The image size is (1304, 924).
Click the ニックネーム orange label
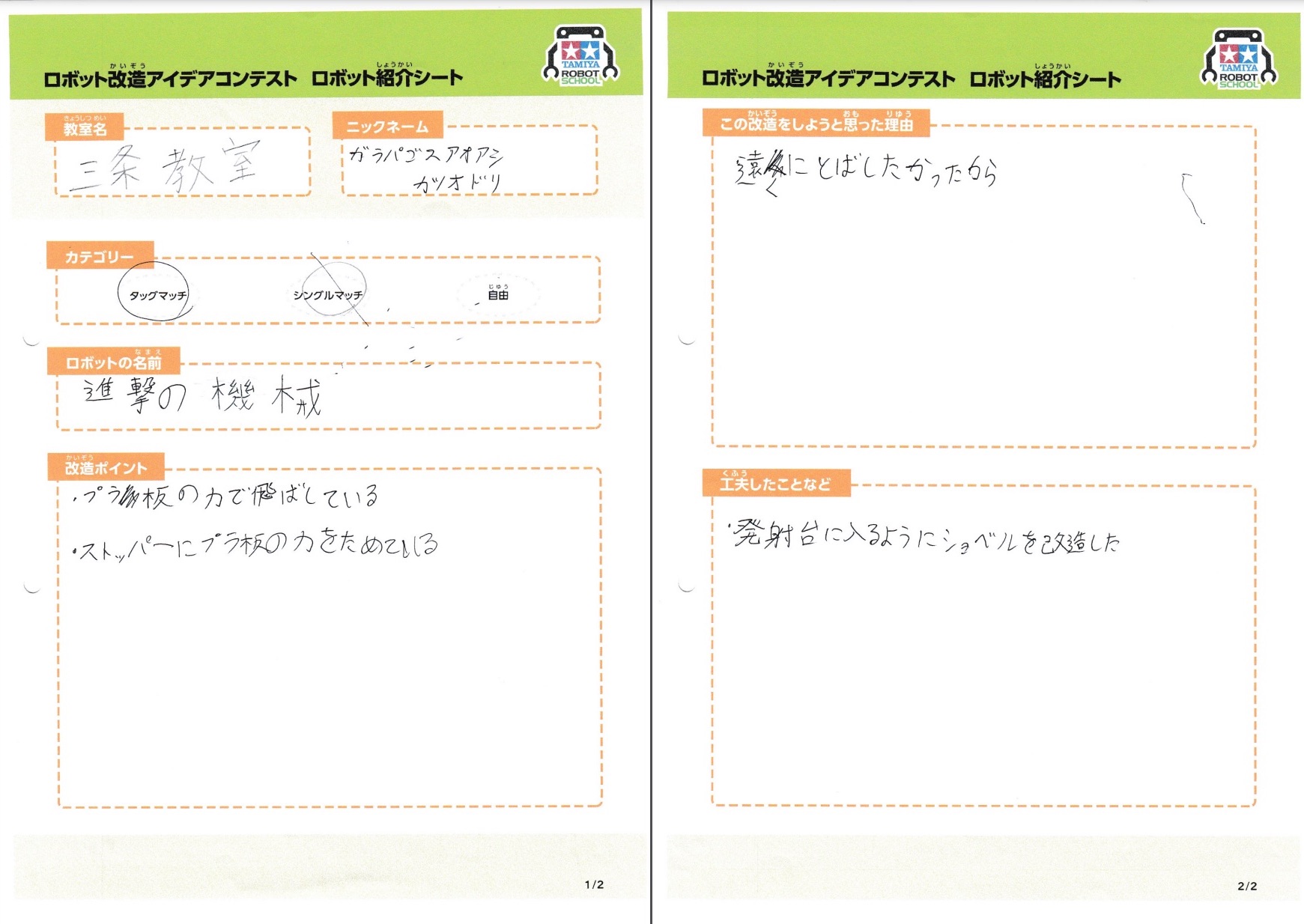[387, 126]
